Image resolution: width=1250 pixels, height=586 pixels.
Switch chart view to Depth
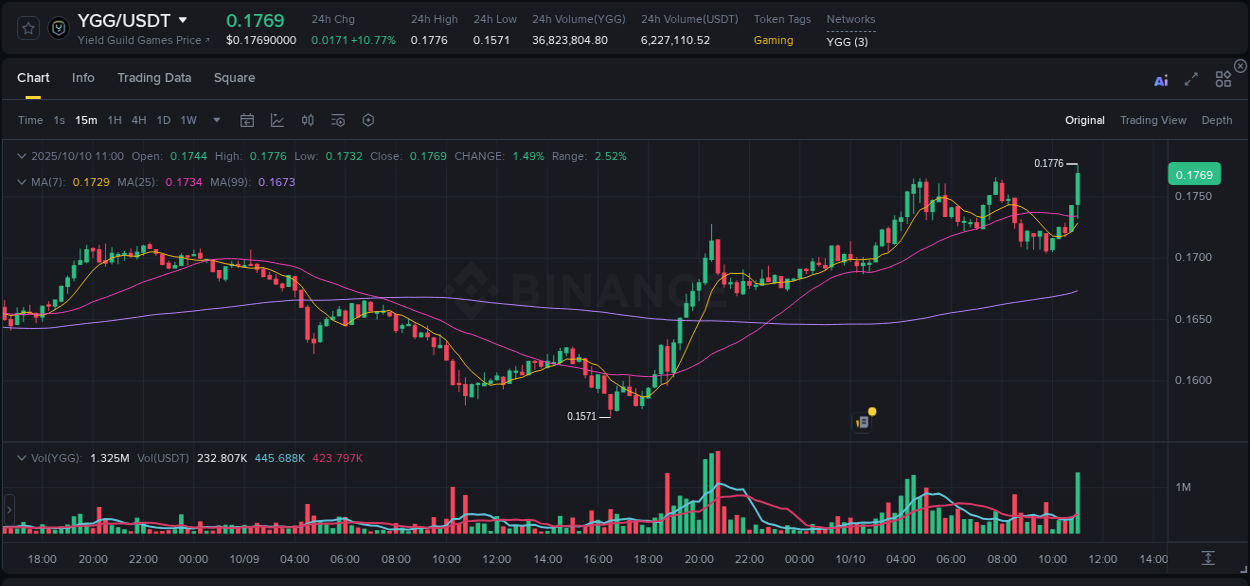1216,120
